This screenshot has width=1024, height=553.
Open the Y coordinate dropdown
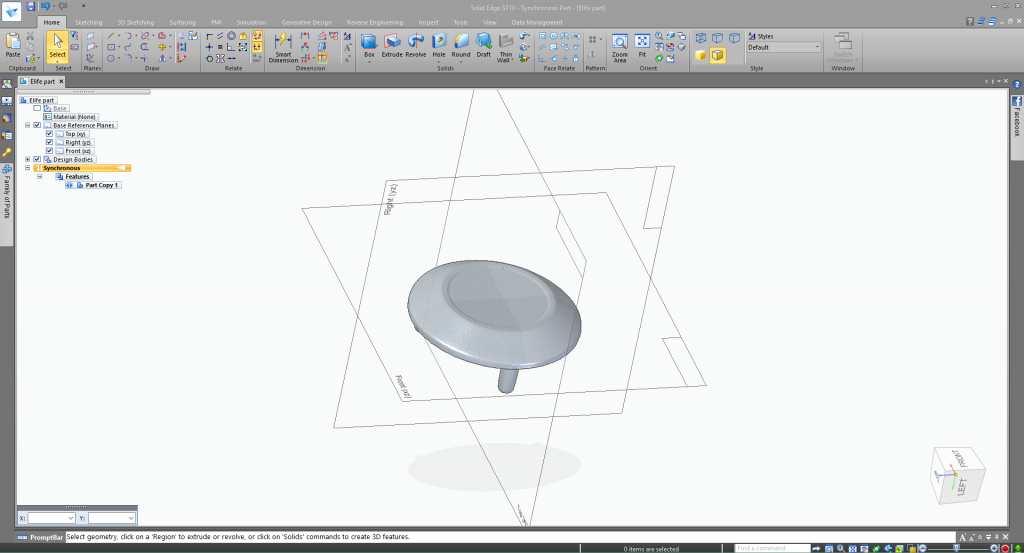click(131, 518)
